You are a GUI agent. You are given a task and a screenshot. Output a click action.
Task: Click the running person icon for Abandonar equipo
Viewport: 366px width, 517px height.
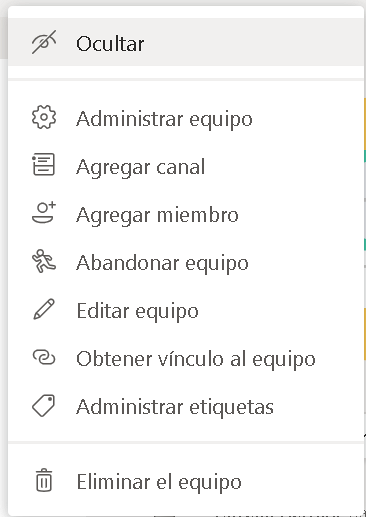point(44,261)
